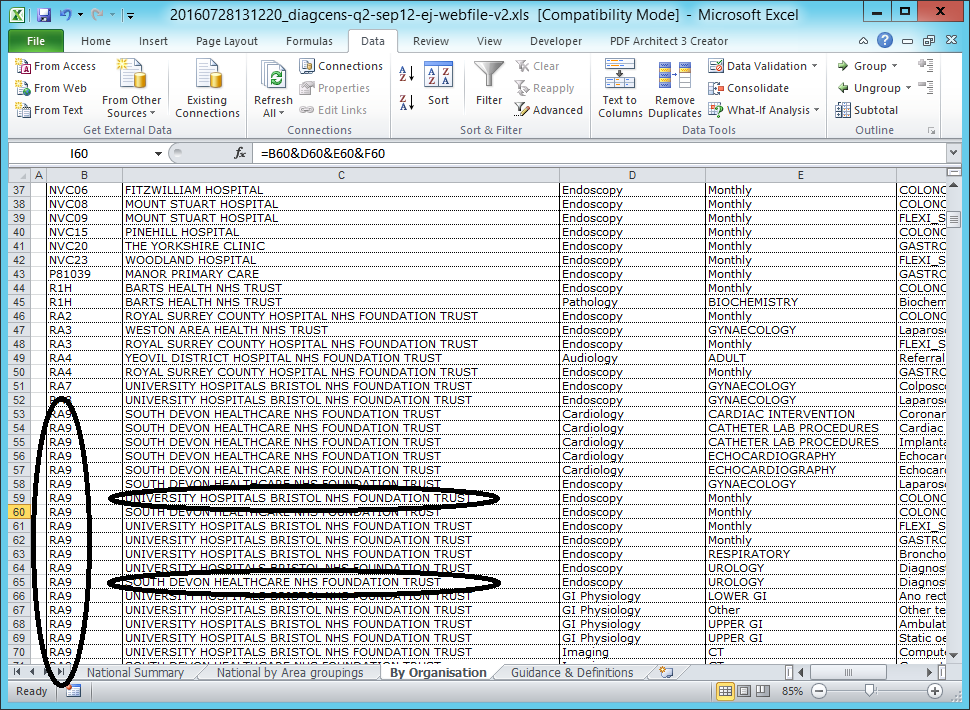Open Ungroup dropdown arrow
Viewport: 970px width, 710px height.
point(908,88)
